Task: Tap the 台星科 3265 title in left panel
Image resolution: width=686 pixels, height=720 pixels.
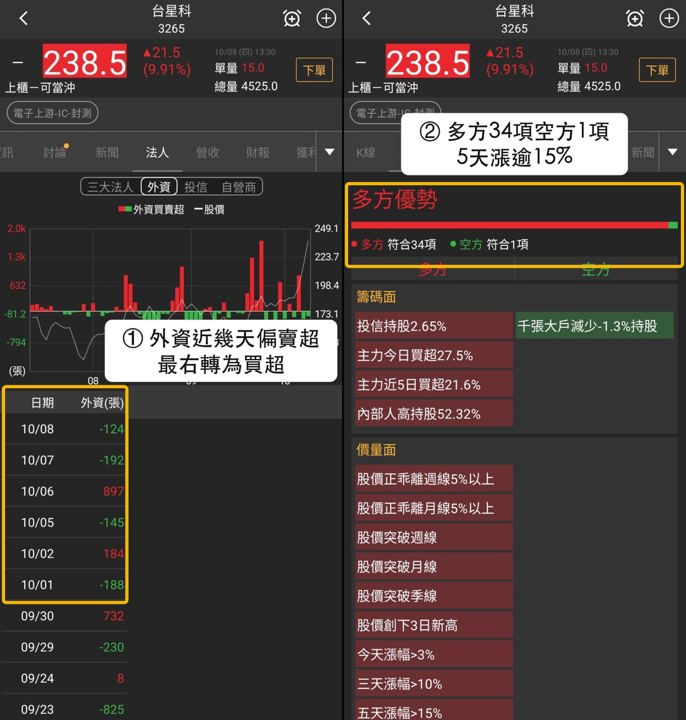Action: pos(171,19)
